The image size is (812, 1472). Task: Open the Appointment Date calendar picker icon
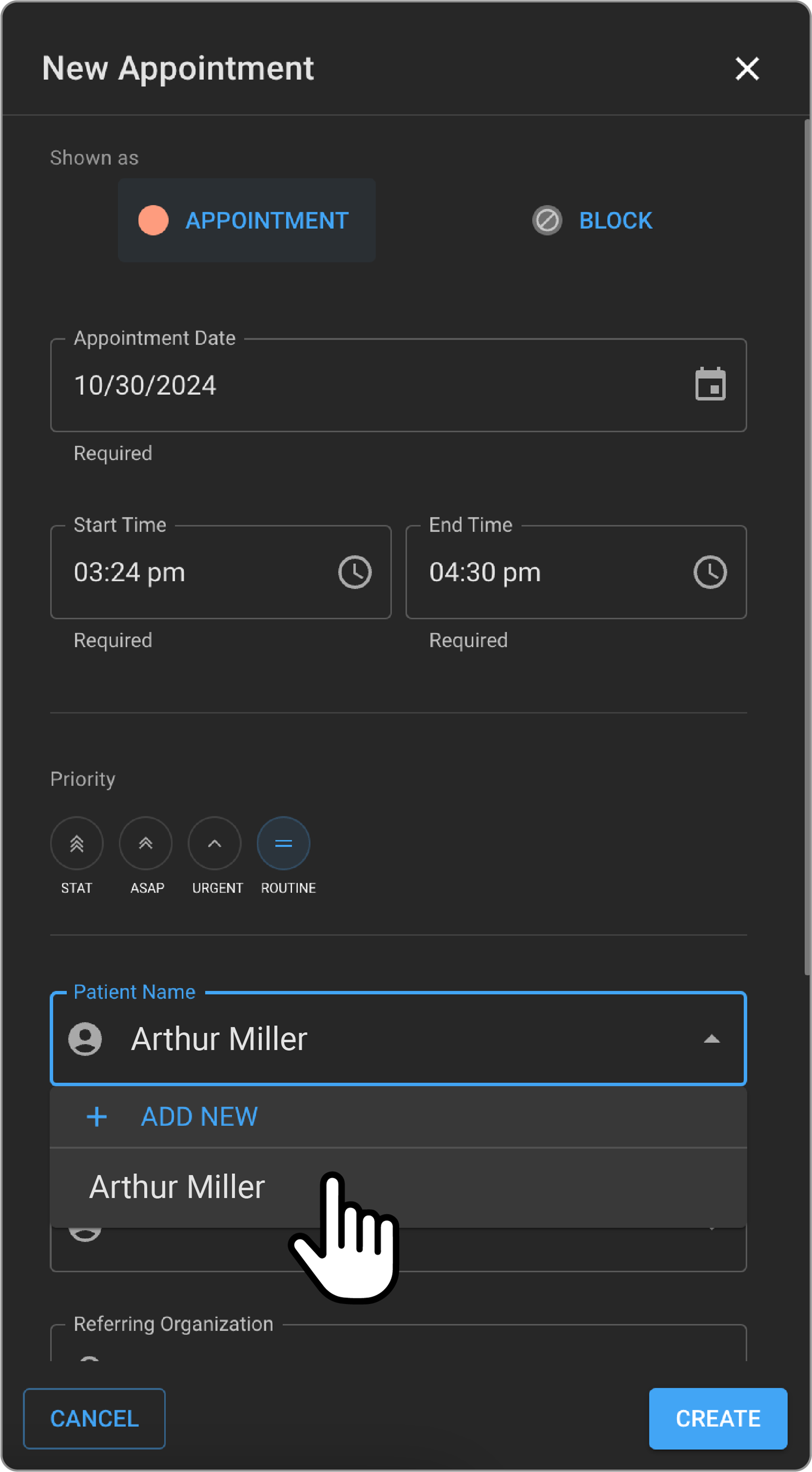[x=710, y=385]
